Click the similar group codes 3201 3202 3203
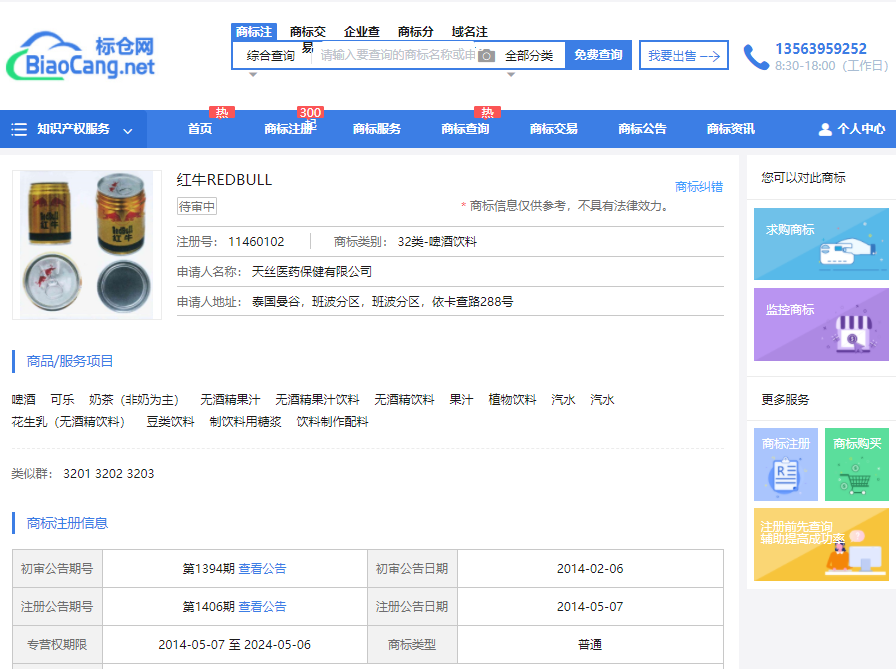This screenshot has height=669, width=896. [x=109, y=474]
